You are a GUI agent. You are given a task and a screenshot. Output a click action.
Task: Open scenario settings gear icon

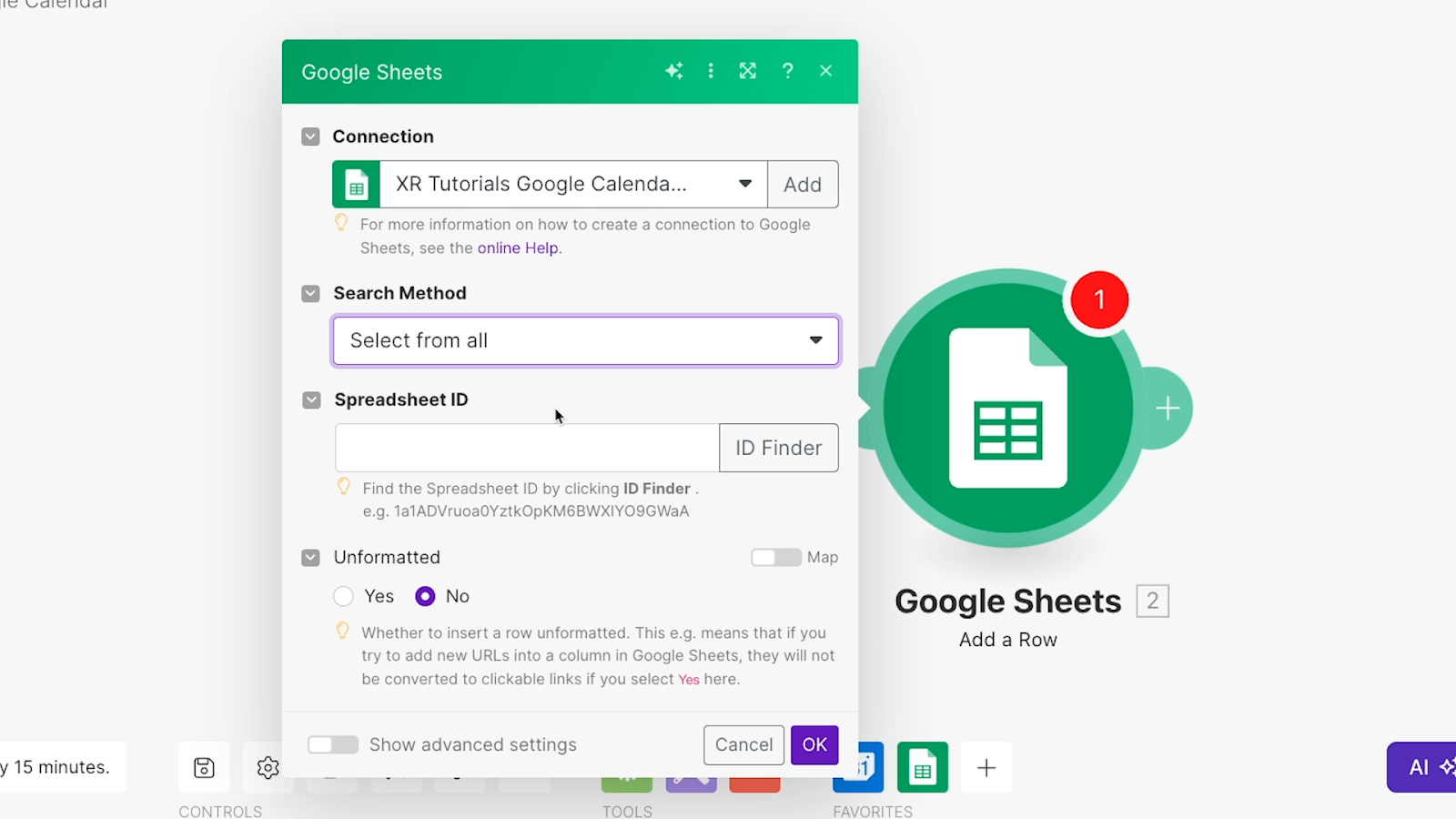pyautogui.click(x=268, y=767)
